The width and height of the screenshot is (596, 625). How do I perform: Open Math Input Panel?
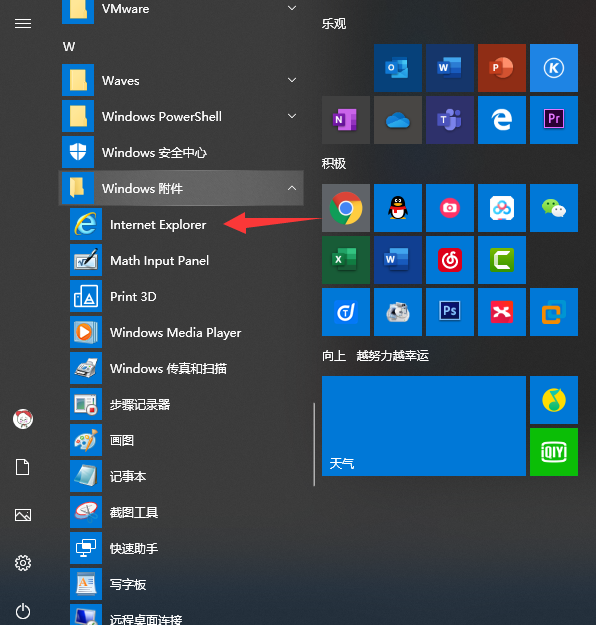click(185, 260)
